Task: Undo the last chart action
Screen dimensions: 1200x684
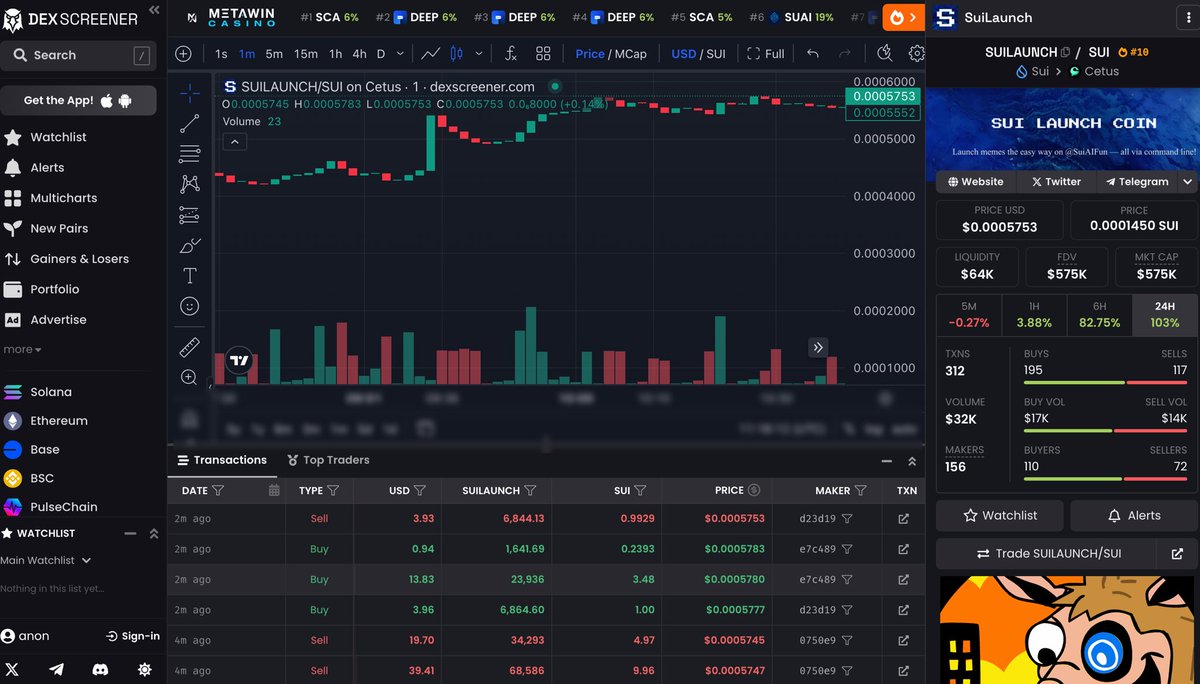Action: (x=813, y=54)
